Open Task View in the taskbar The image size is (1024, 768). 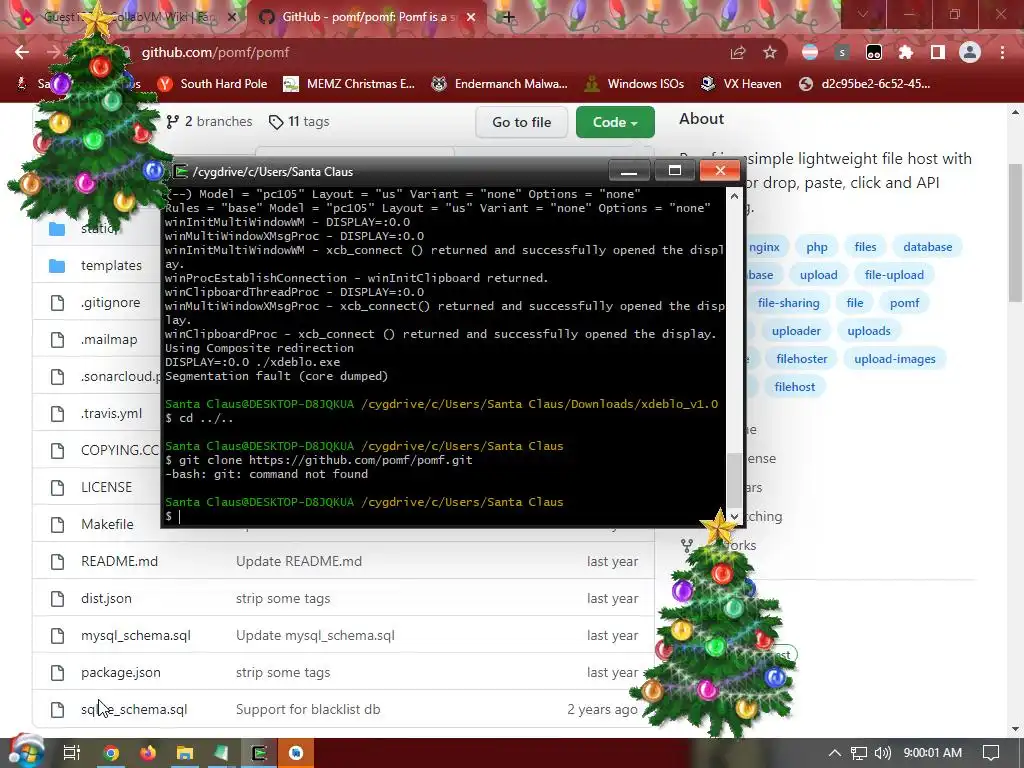click(x=72, y=753)
